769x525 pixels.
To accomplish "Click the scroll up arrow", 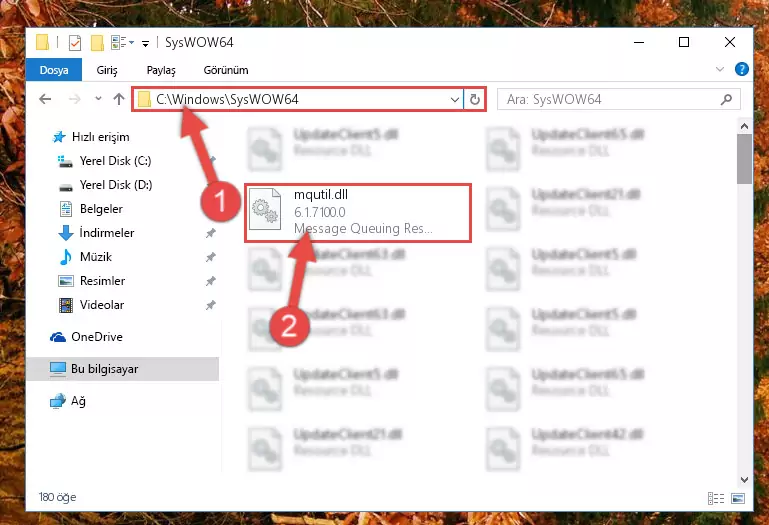I will coord(744,126).
